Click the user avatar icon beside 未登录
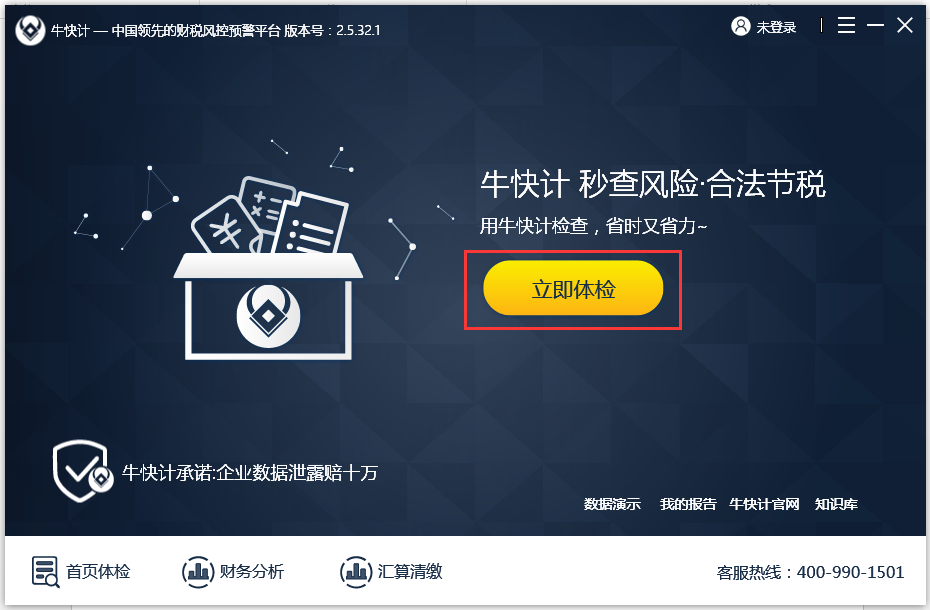The height and width of the screenshot is (610, 930). (x=741, y=26)
